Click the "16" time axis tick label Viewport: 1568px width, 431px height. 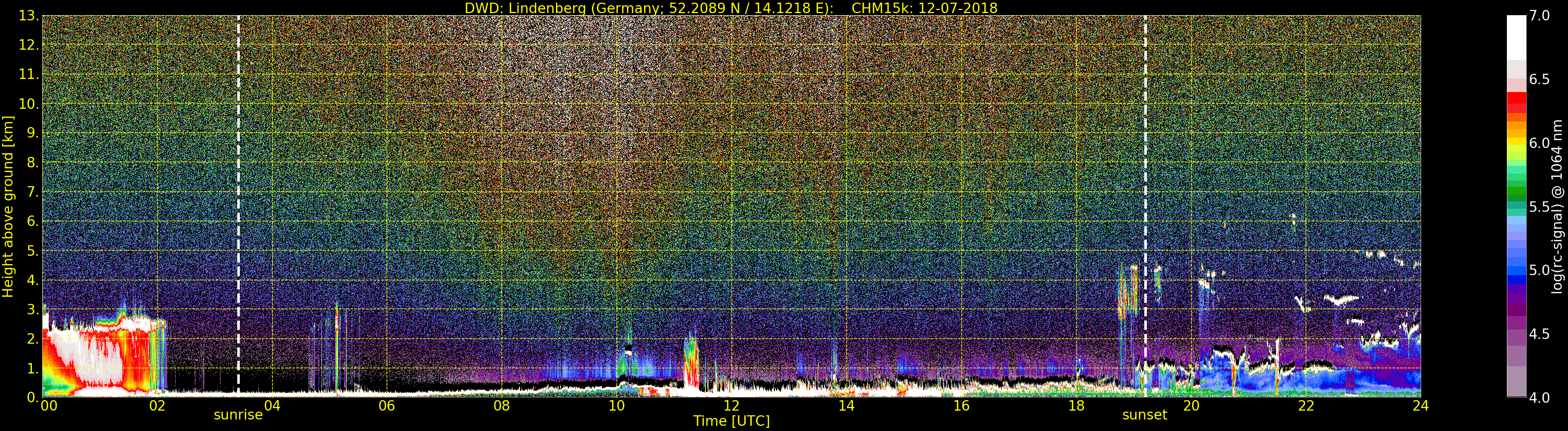coord(961,405)
